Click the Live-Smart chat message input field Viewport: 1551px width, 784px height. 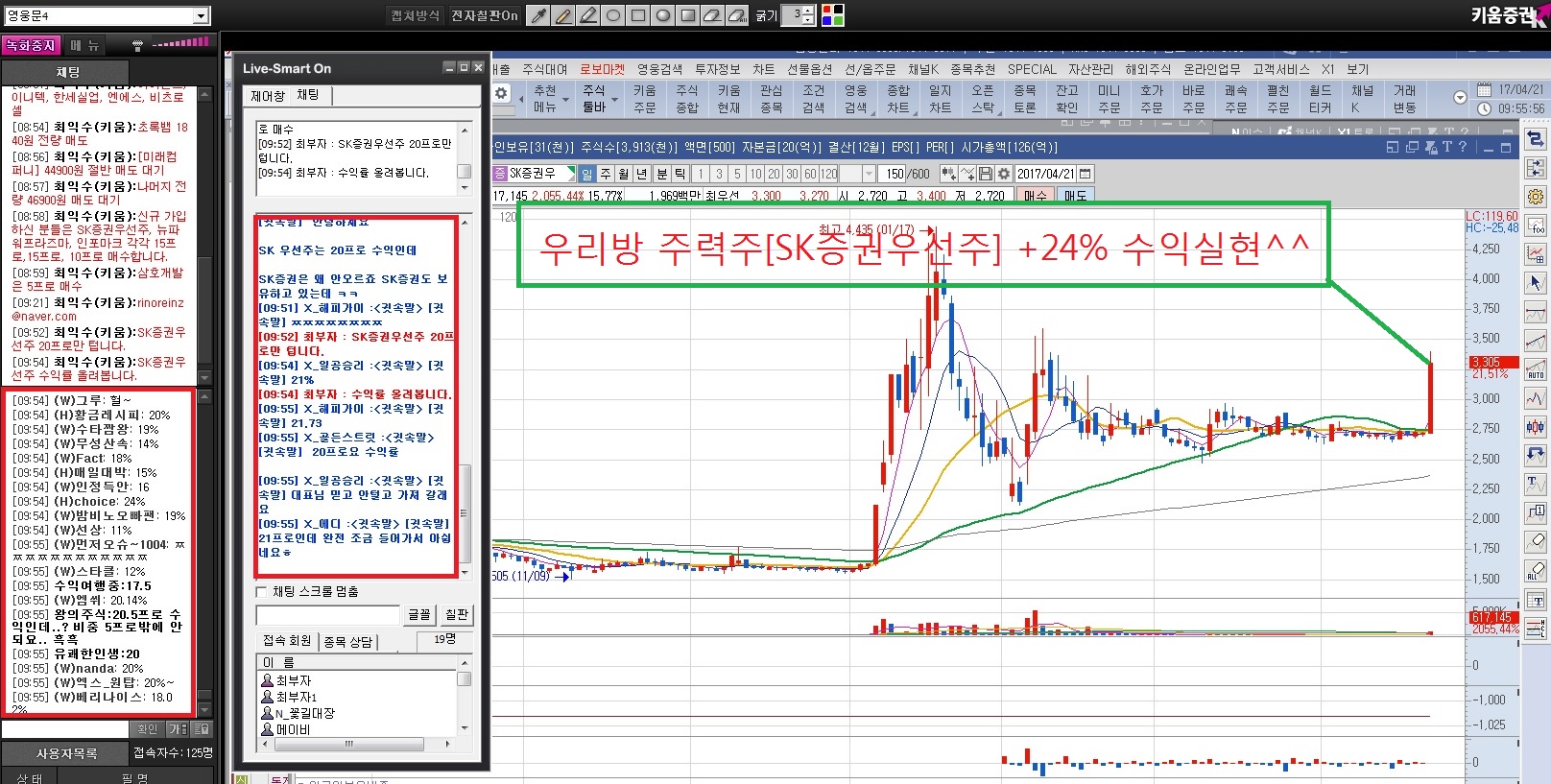click(x=328, y=615)
